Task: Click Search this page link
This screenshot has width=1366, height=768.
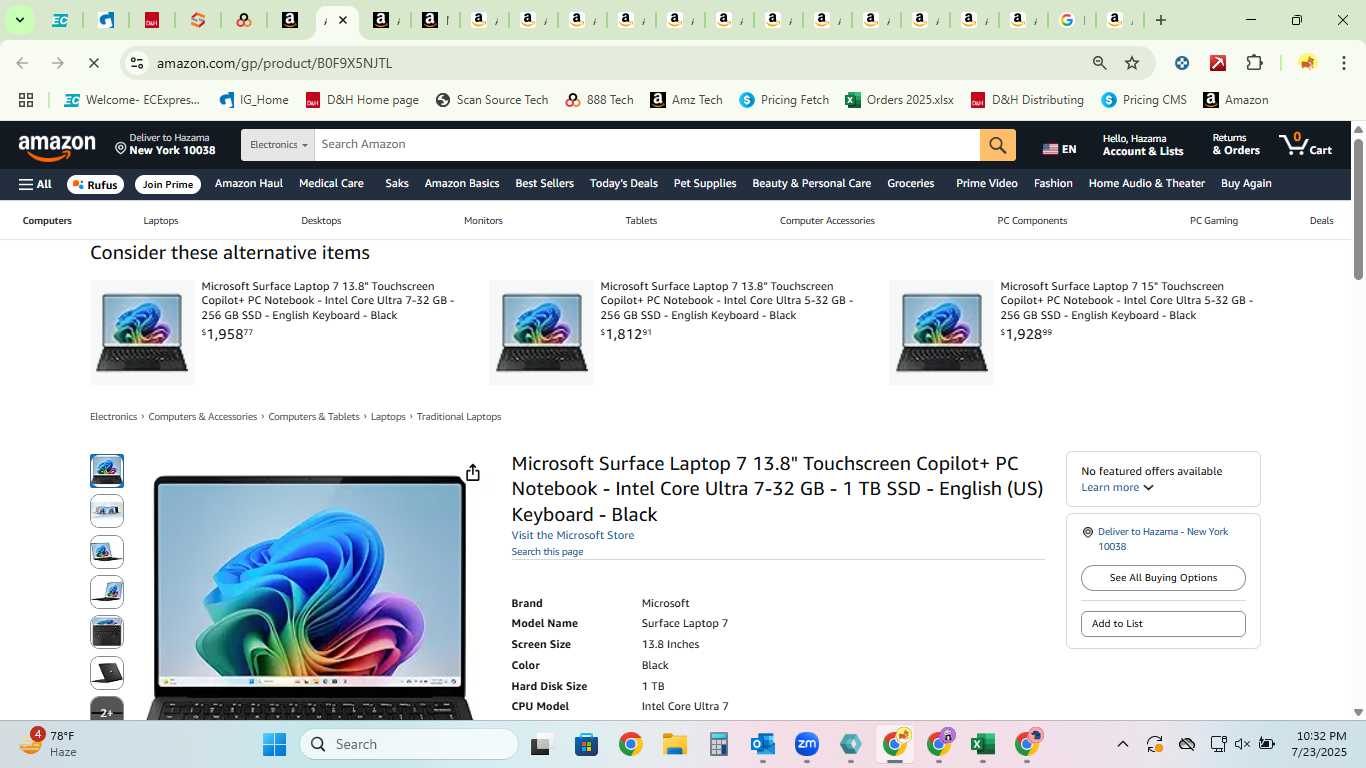Action: 547,552
